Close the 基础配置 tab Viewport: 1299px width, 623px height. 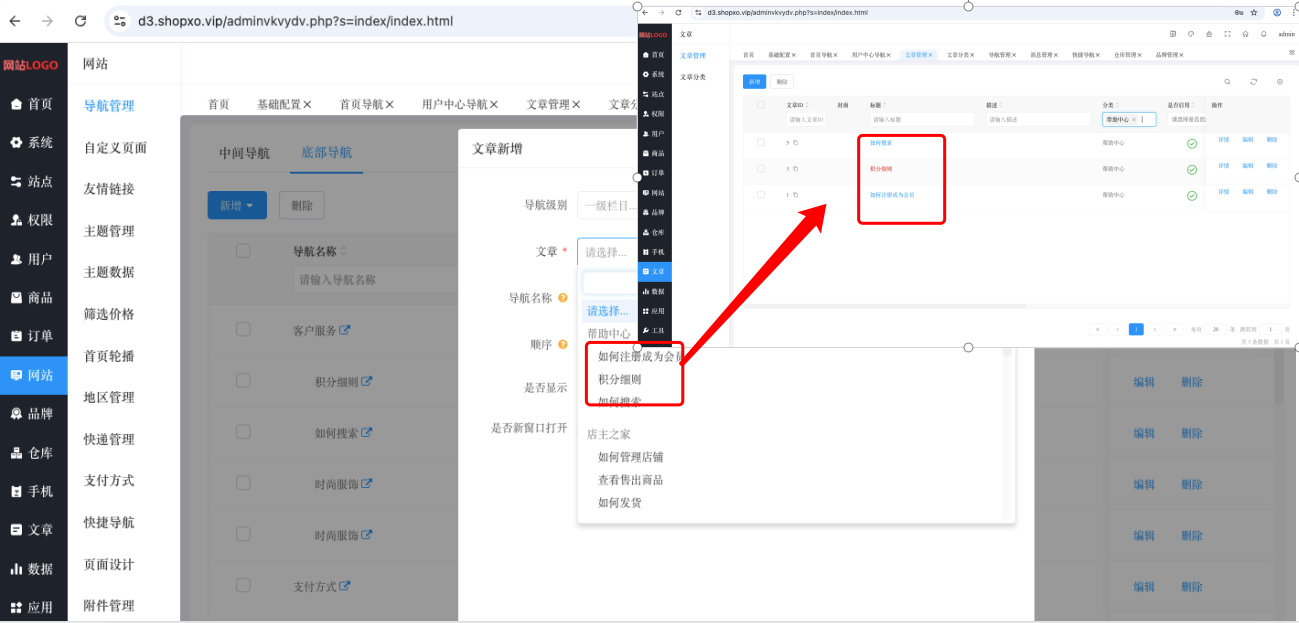tap(307, 104)
